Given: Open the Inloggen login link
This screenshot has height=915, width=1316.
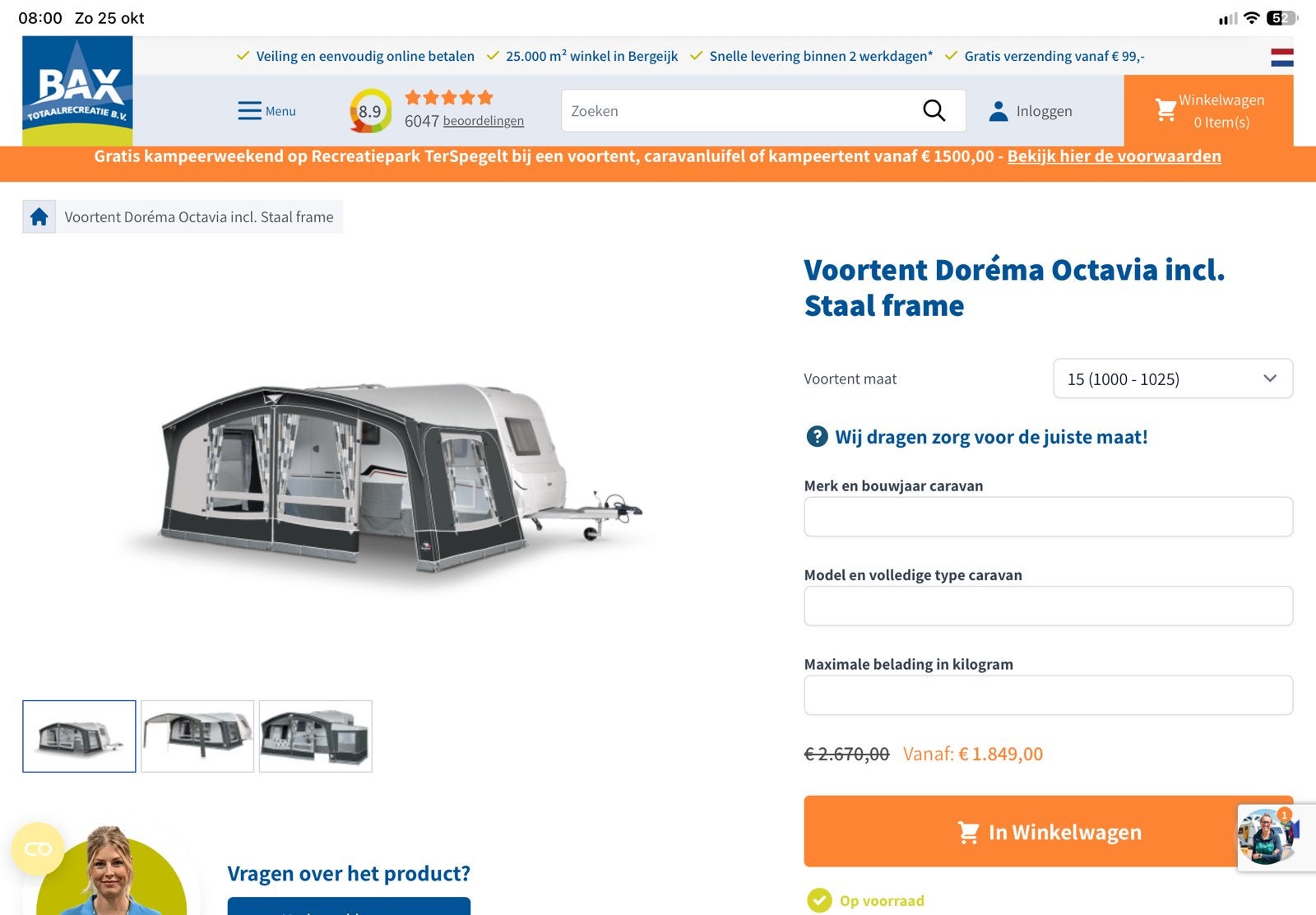Looking at the screenshot, I should pos(1044,111).
